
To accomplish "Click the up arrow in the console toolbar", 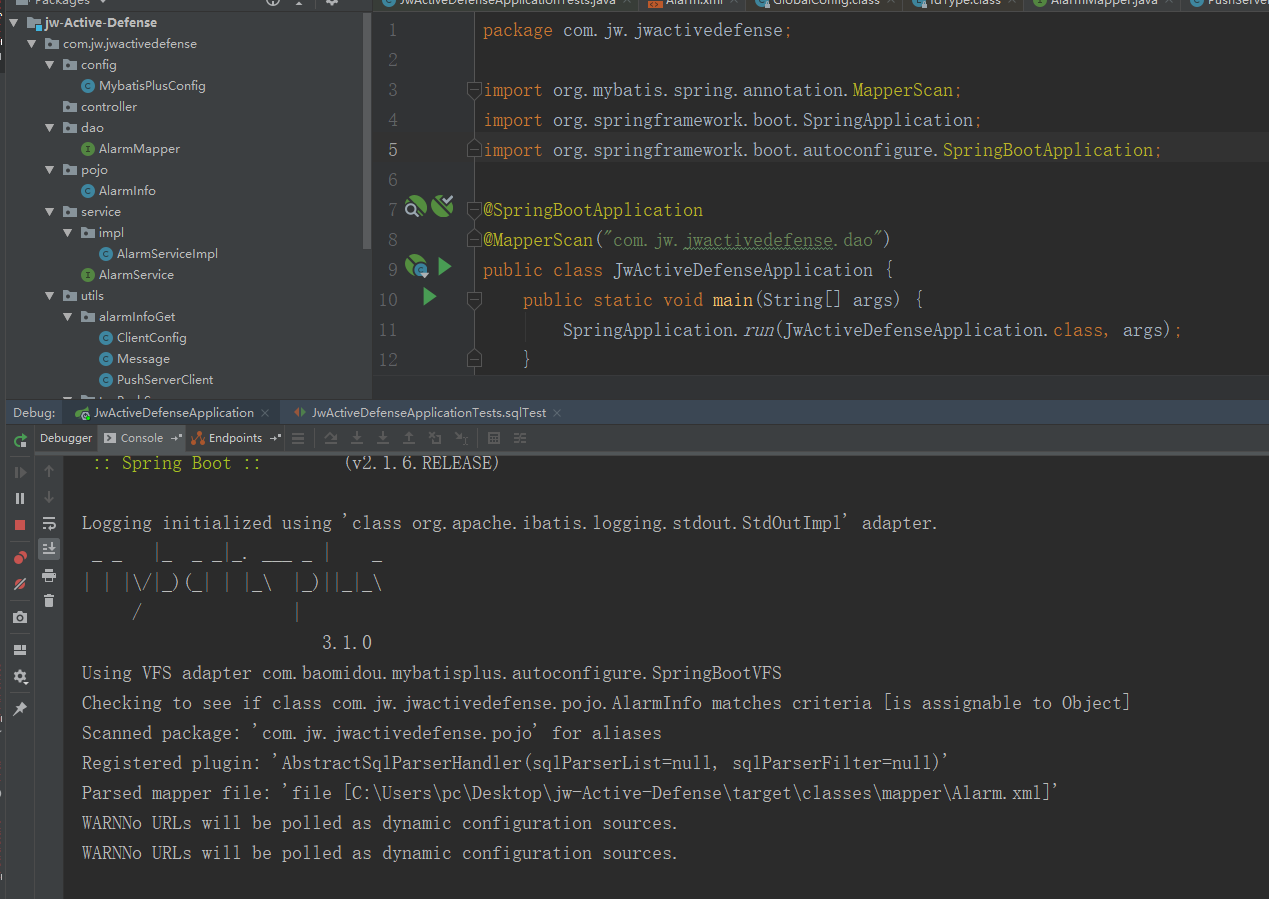I will [49, 471].
